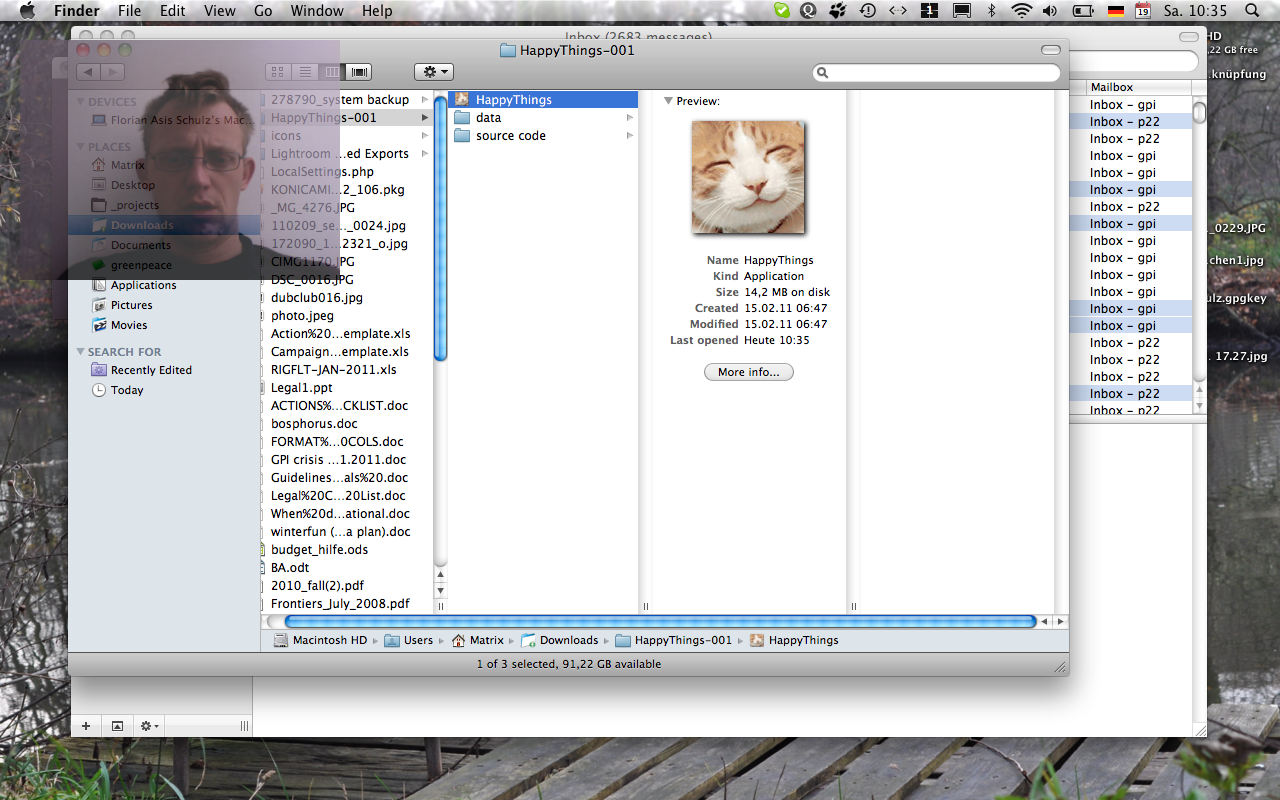Viewport: 1280px width, 800px height.
Task: Click the Time Machine menu bar icon
Action: tap(868, 11)
